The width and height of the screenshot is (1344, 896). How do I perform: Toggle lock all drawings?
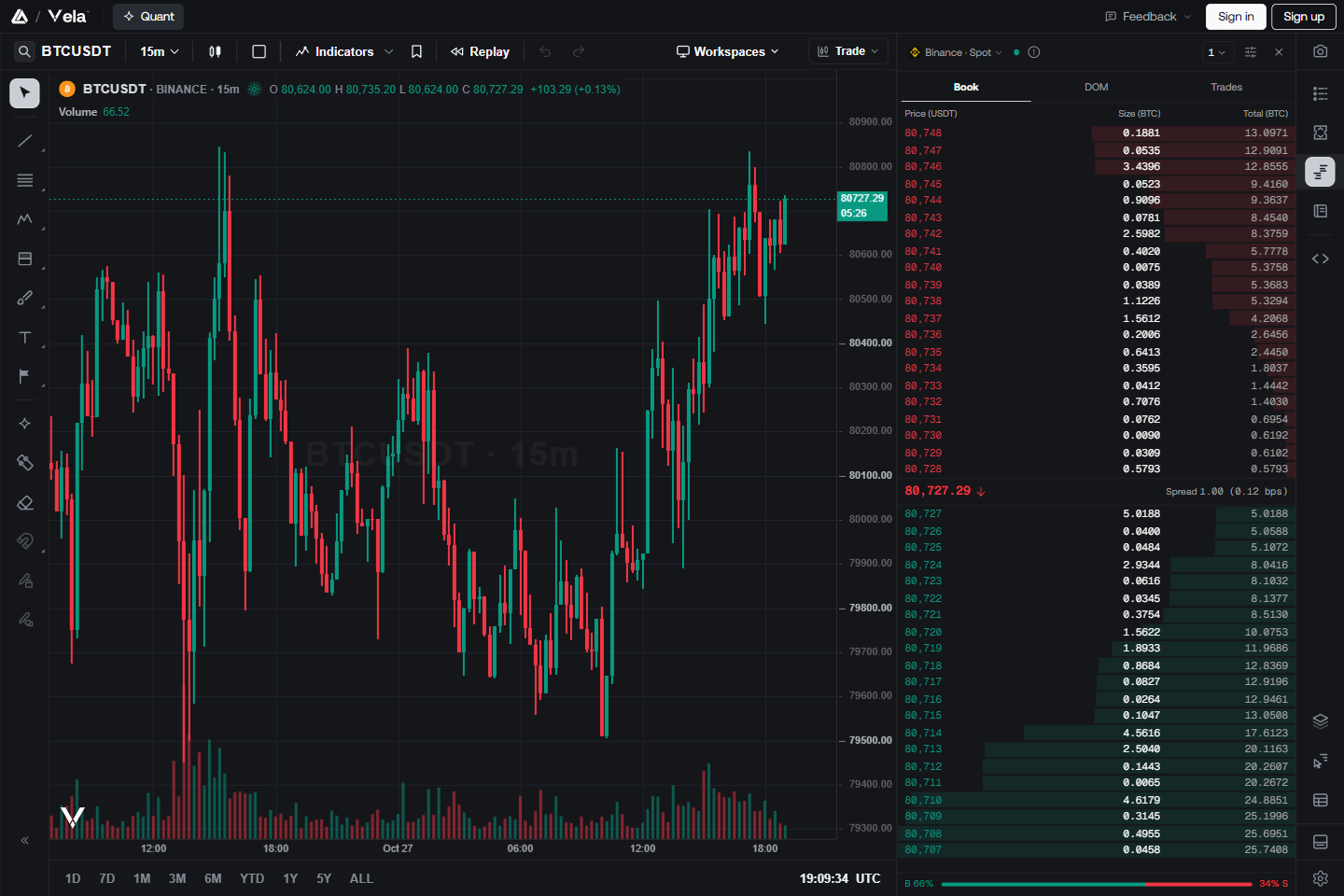pos(25,581)
